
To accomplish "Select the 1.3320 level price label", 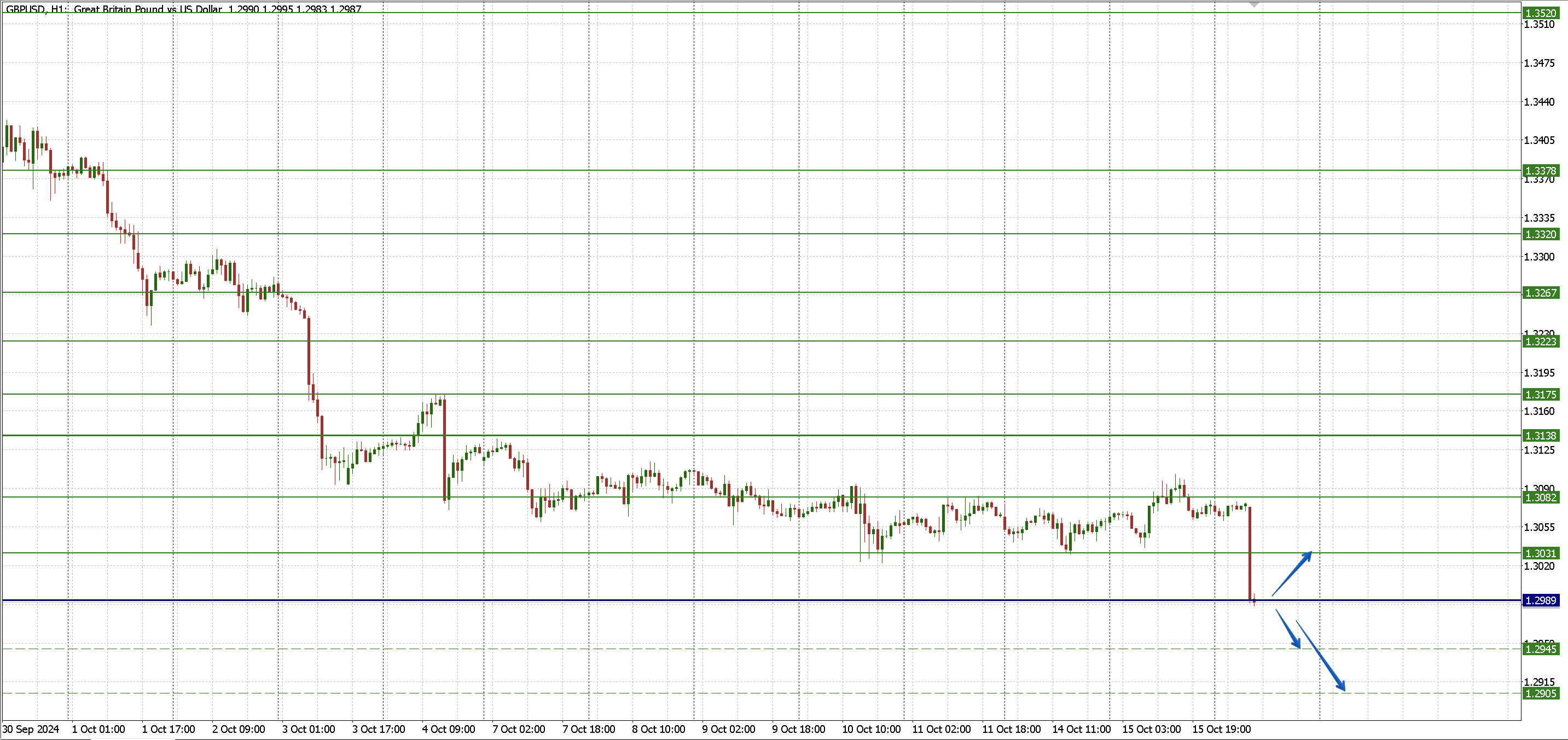I will (x=1541, y=234).
